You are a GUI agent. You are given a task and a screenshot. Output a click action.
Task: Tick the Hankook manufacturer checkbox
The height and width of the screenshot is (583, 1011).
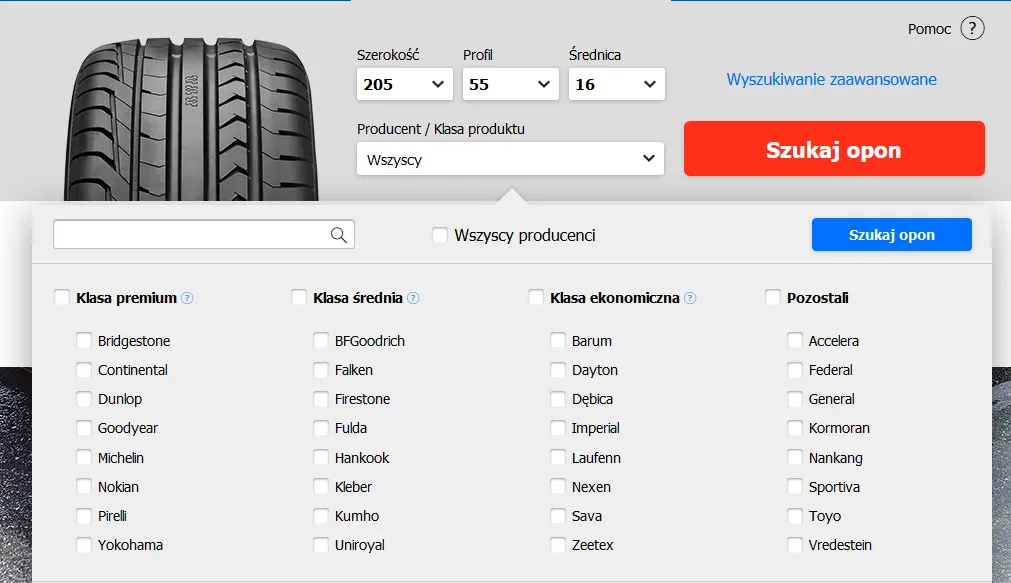[321, 458]
